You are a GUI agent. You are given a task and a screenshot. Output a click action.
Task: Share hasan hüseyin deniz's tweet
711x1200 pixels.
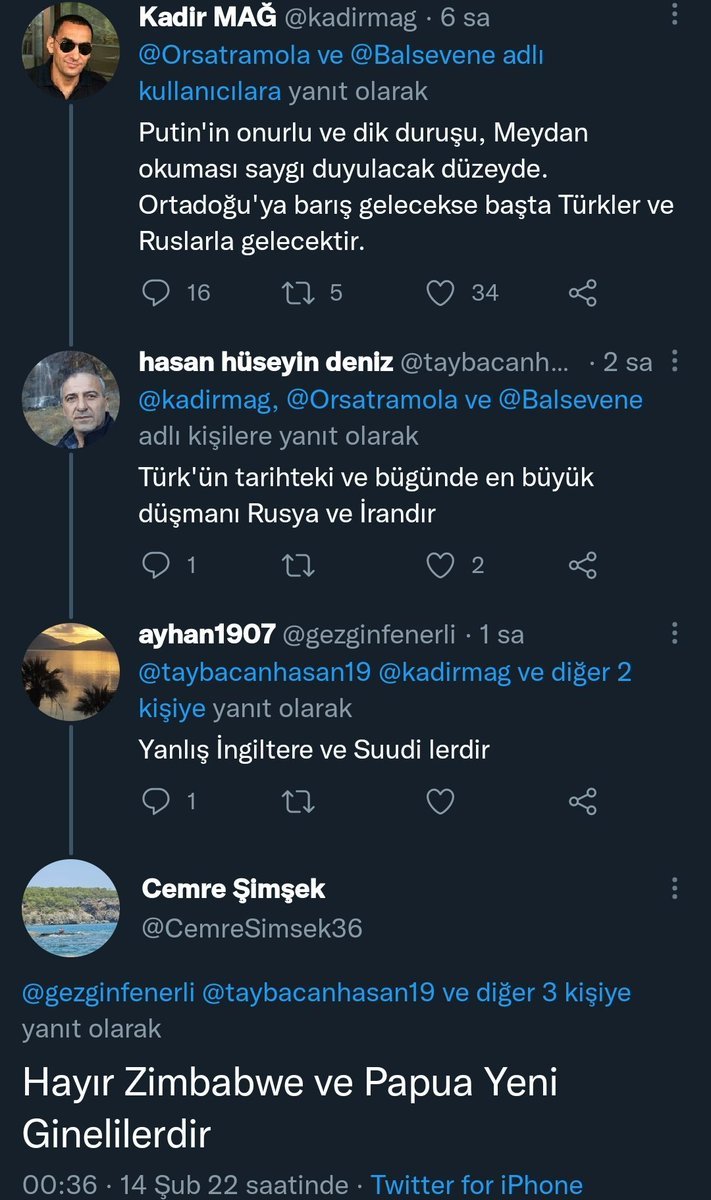[x=582, y=565]
